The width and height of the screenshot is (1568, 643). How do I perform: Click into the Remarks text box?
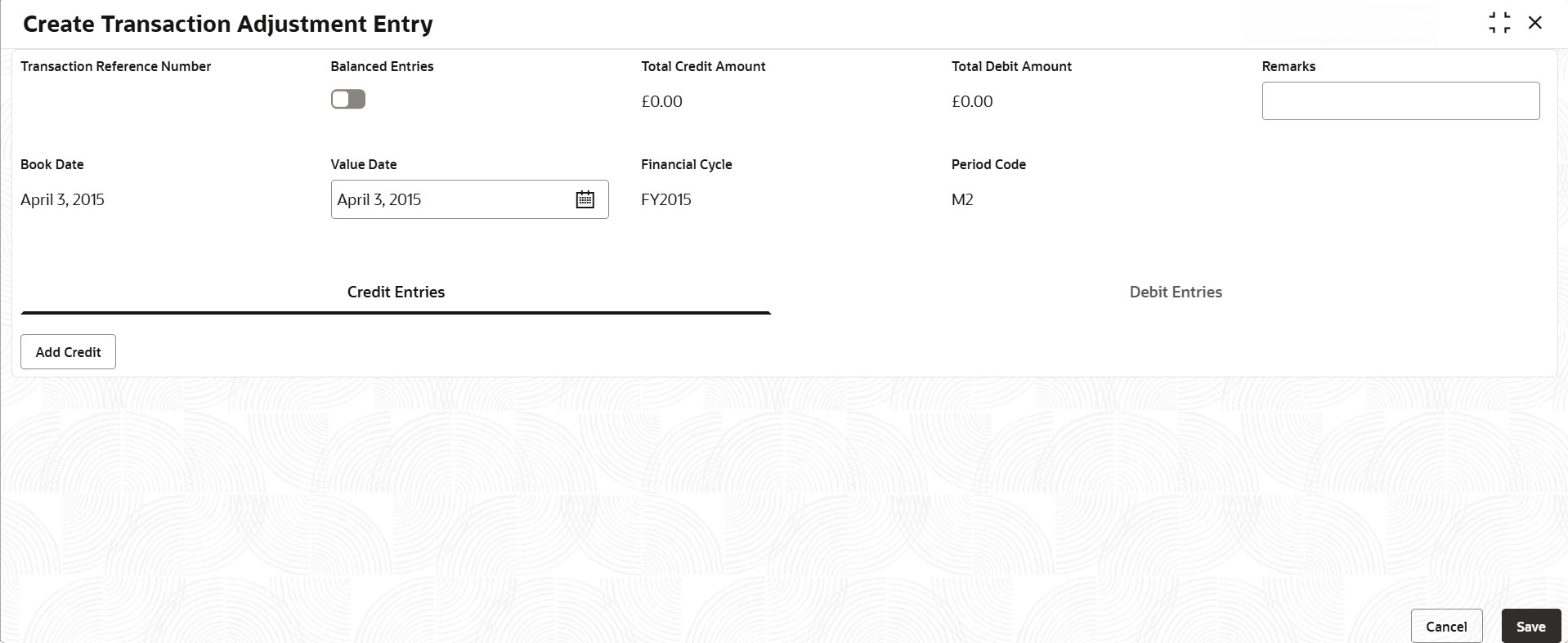click(1400, 101)
